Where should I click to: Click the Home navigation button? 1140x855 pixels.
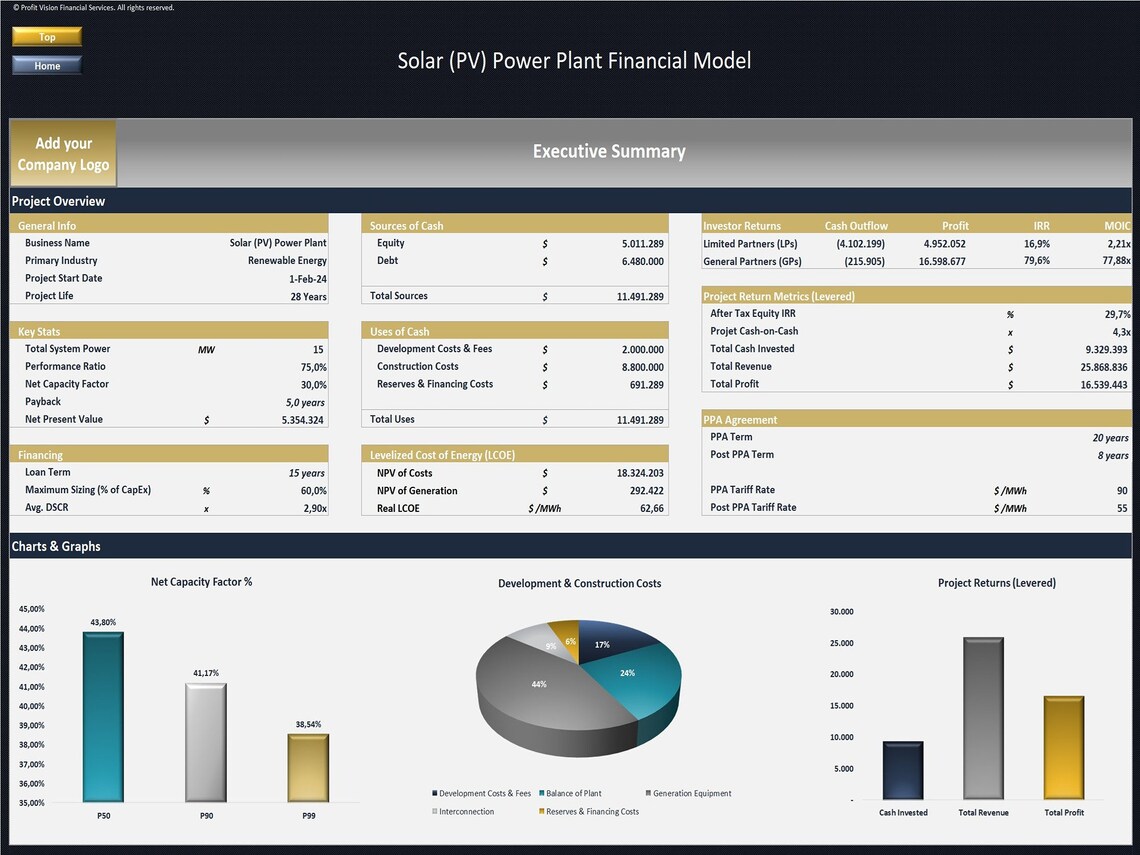(x=46, y=65)
